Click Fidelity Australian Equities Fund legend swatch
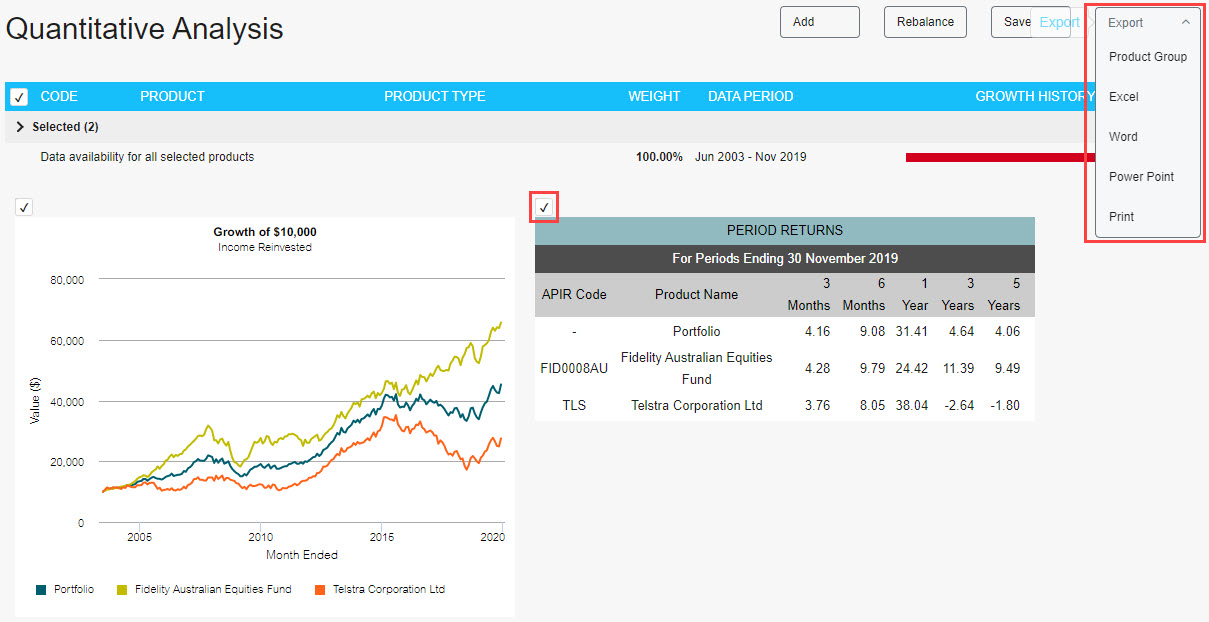 click(122, 590)
